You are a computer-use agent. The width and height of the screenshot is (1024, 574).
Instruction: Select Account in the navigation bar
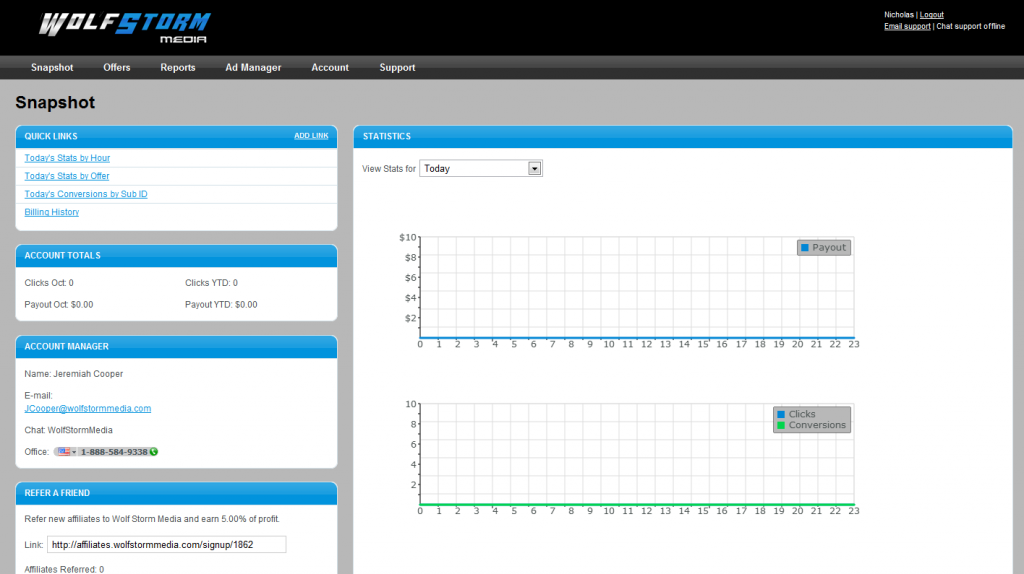point(330,68)
